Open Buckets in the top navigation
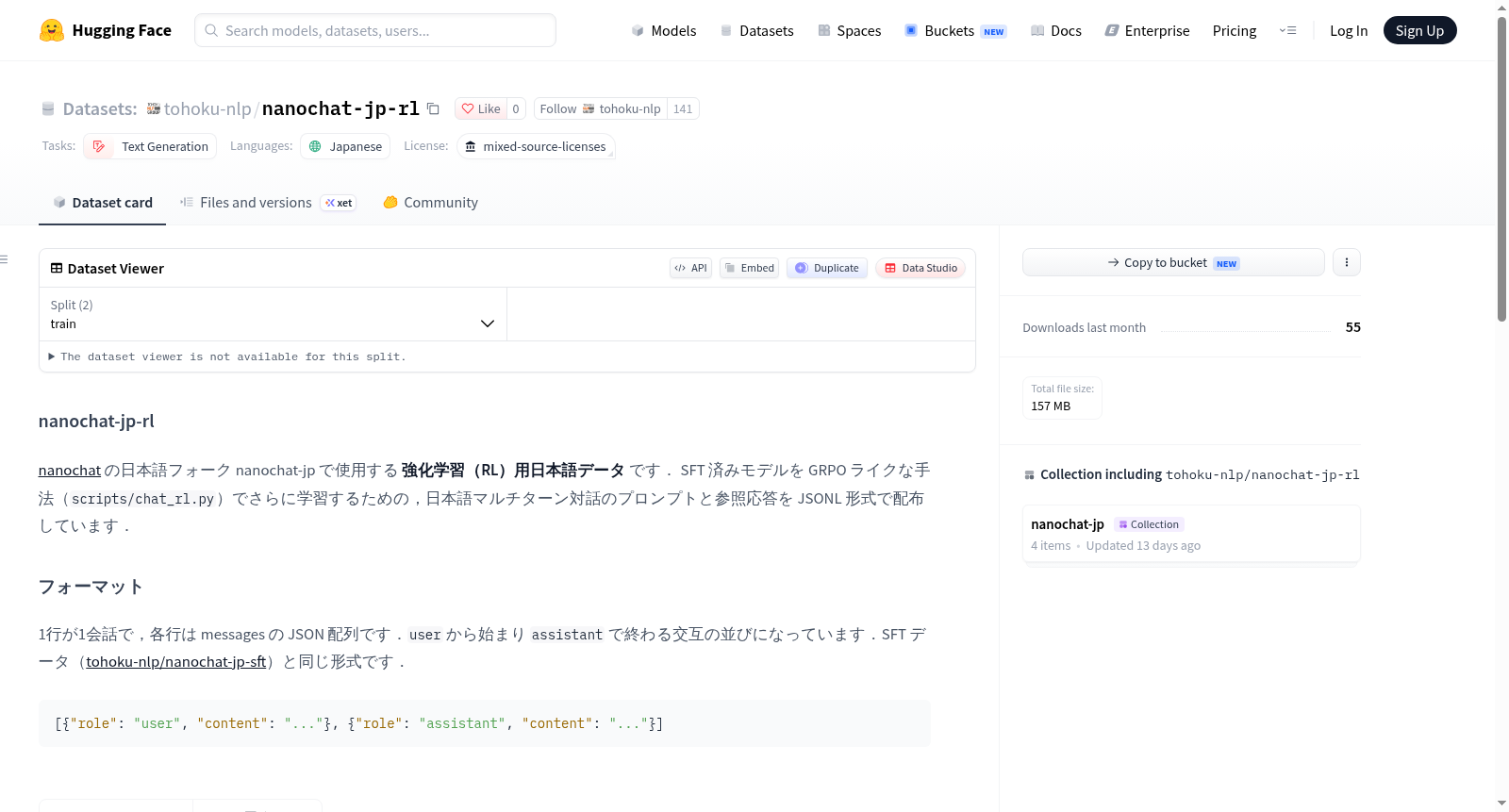The width and height of the screenshot is (1509, 812). (x=955, y=30)
